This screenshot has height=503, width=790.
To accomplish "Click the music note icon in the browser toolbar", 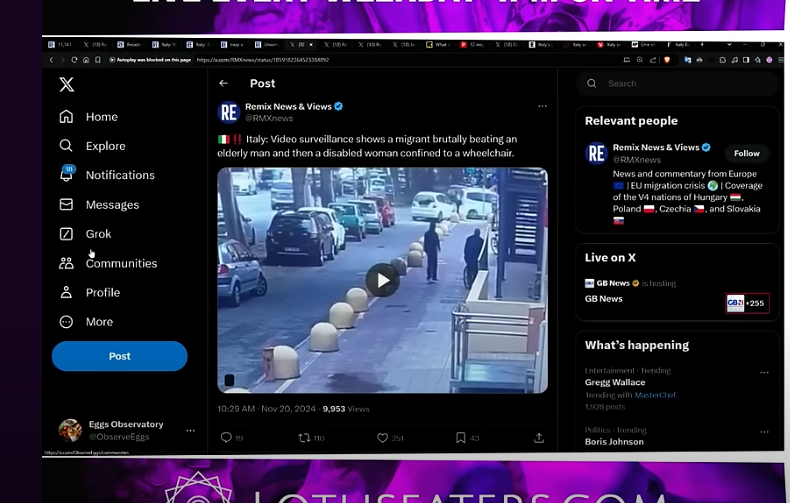I will (x=735, y=60).
